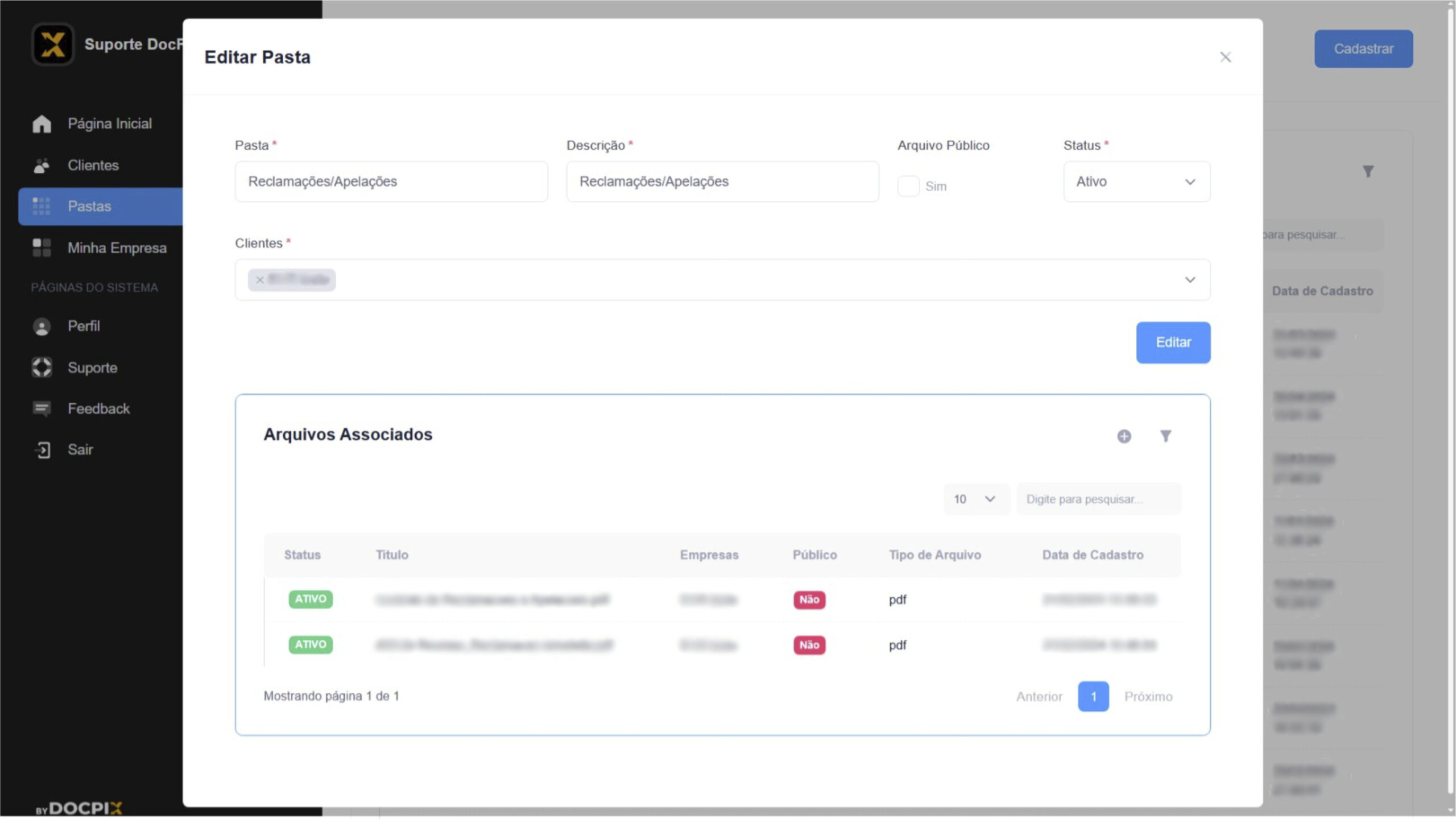Click the Digite para pesquisar search field

(x=1098, y=499)
